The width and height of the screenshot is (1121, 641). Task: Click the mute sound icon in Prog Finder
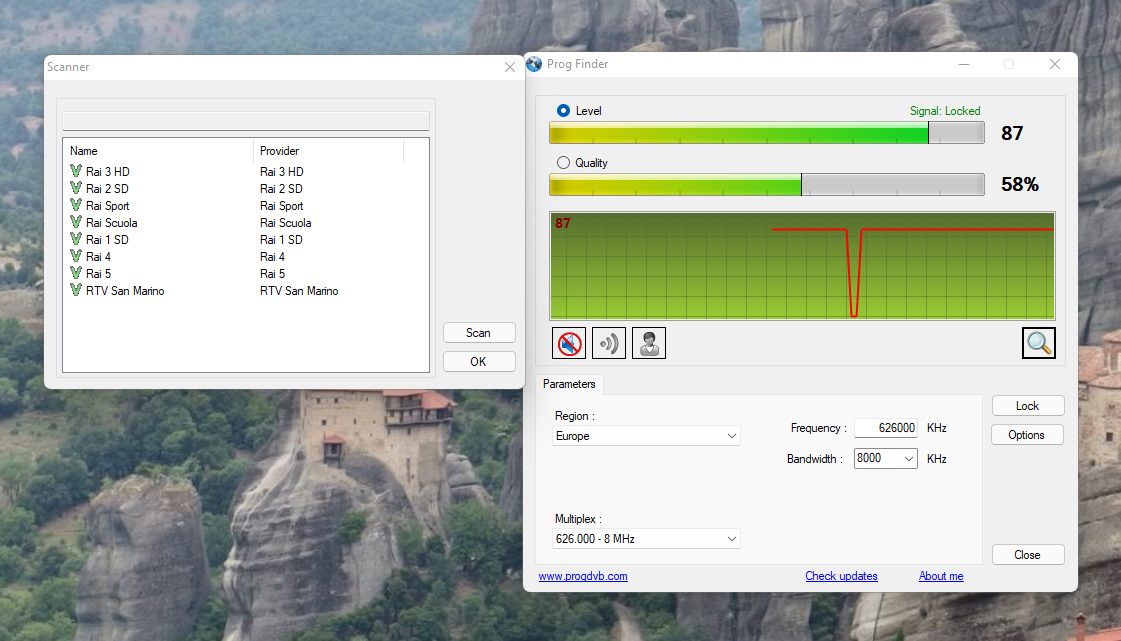coord(569,343)
